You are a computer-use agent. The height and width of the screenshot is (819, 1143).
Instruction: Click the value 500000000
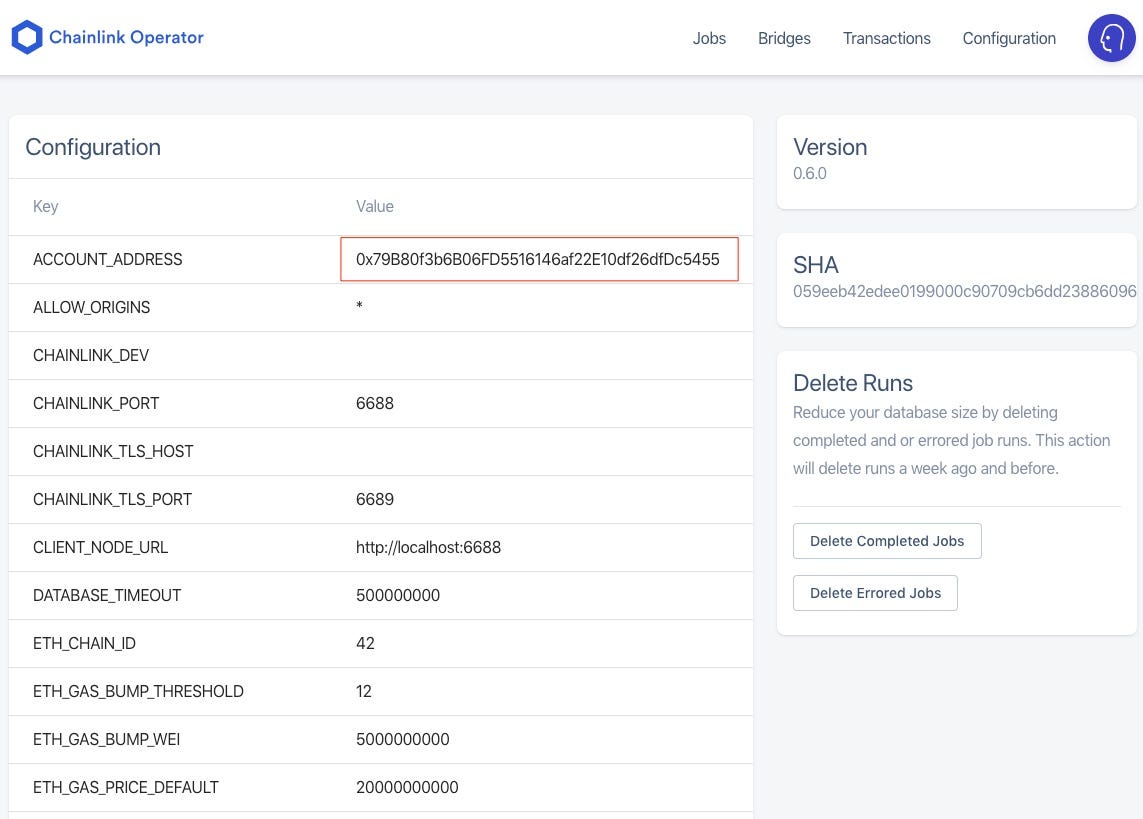click(x=398, y=595)
